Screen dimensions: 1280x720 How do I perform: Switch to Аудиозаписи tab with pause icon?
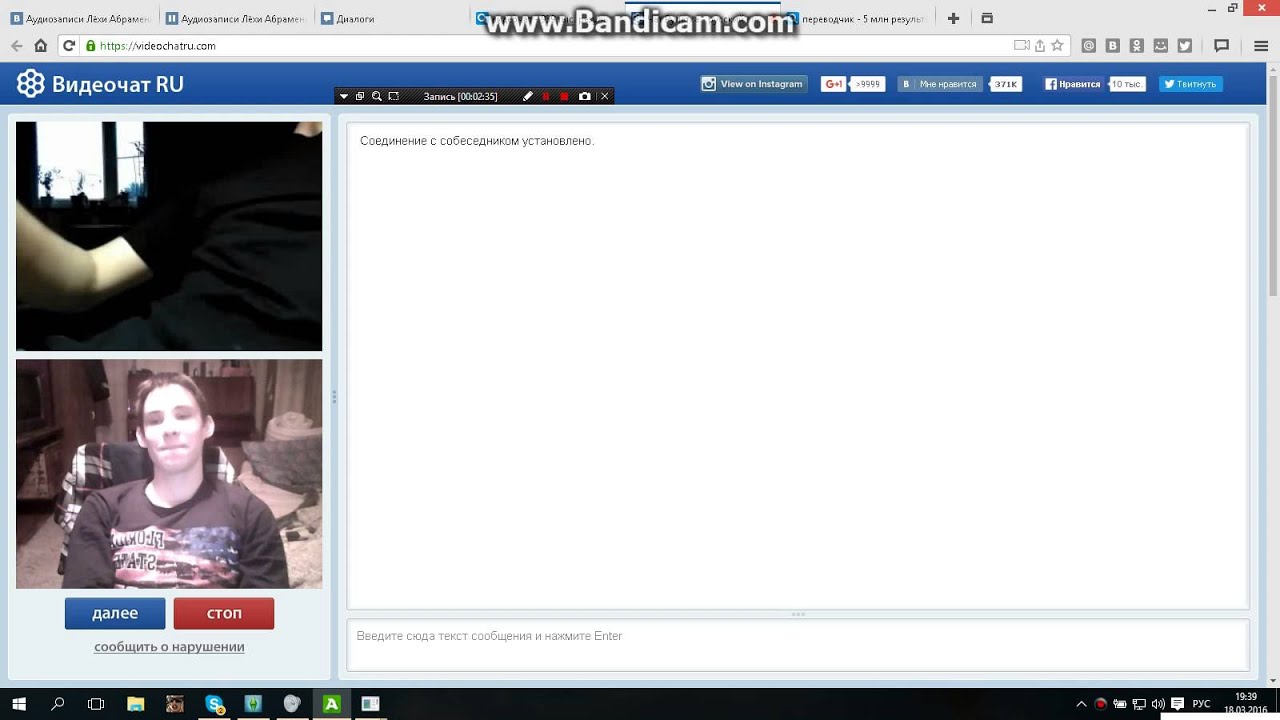[x=236, y=18]
